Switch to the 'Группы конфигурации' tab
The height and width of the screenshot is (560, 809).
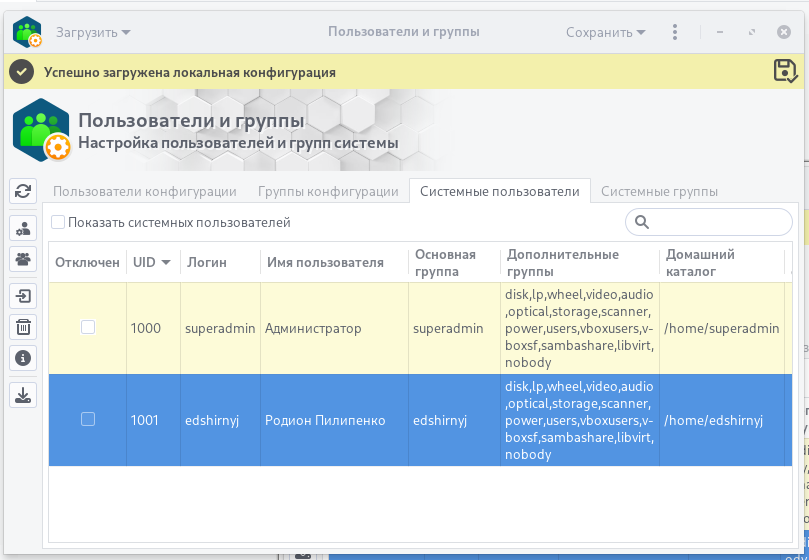[328, 191]
